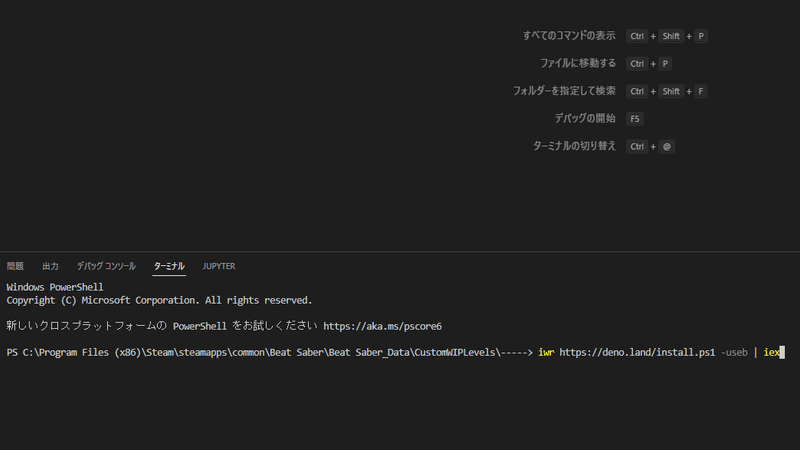
Task: Click the iwr command in the terminal
Action: click(x=546, y=352)
